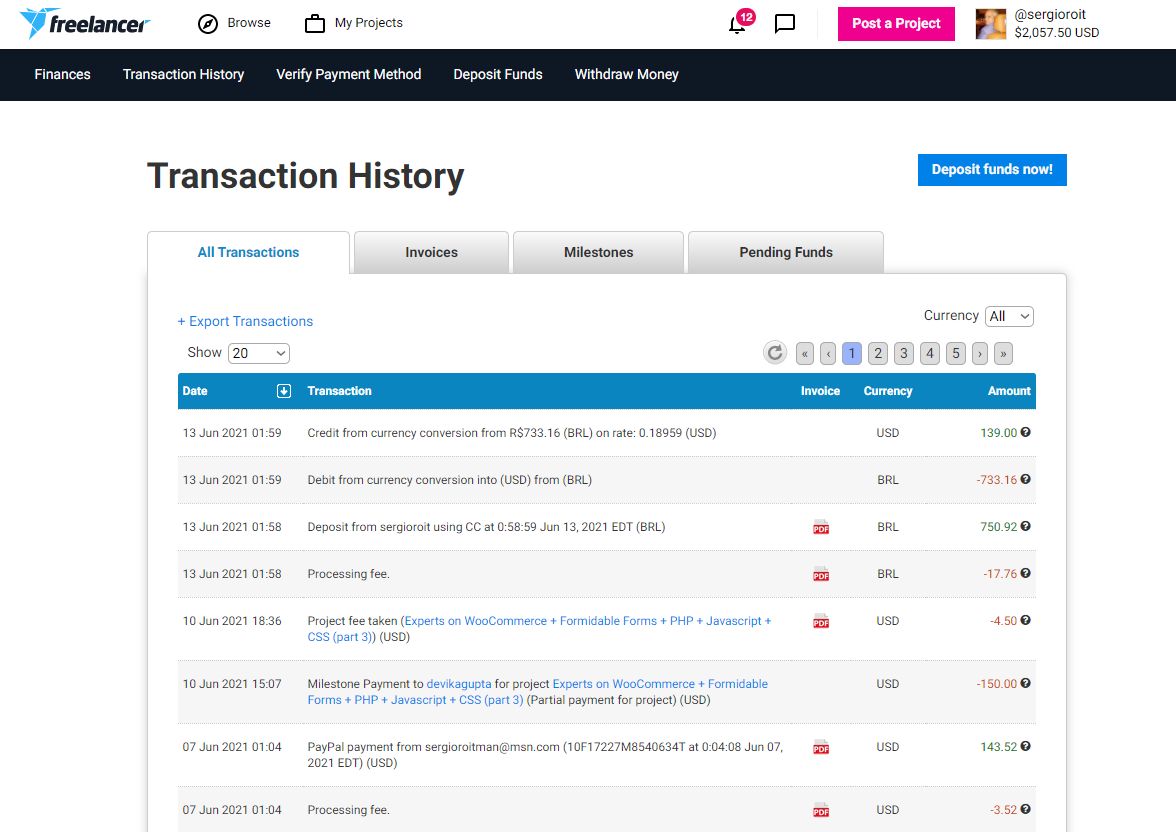The width and height of the screenshot is (1176, 832).
Task: Click the sergioroit profile avatar
Action: (991, 24)
